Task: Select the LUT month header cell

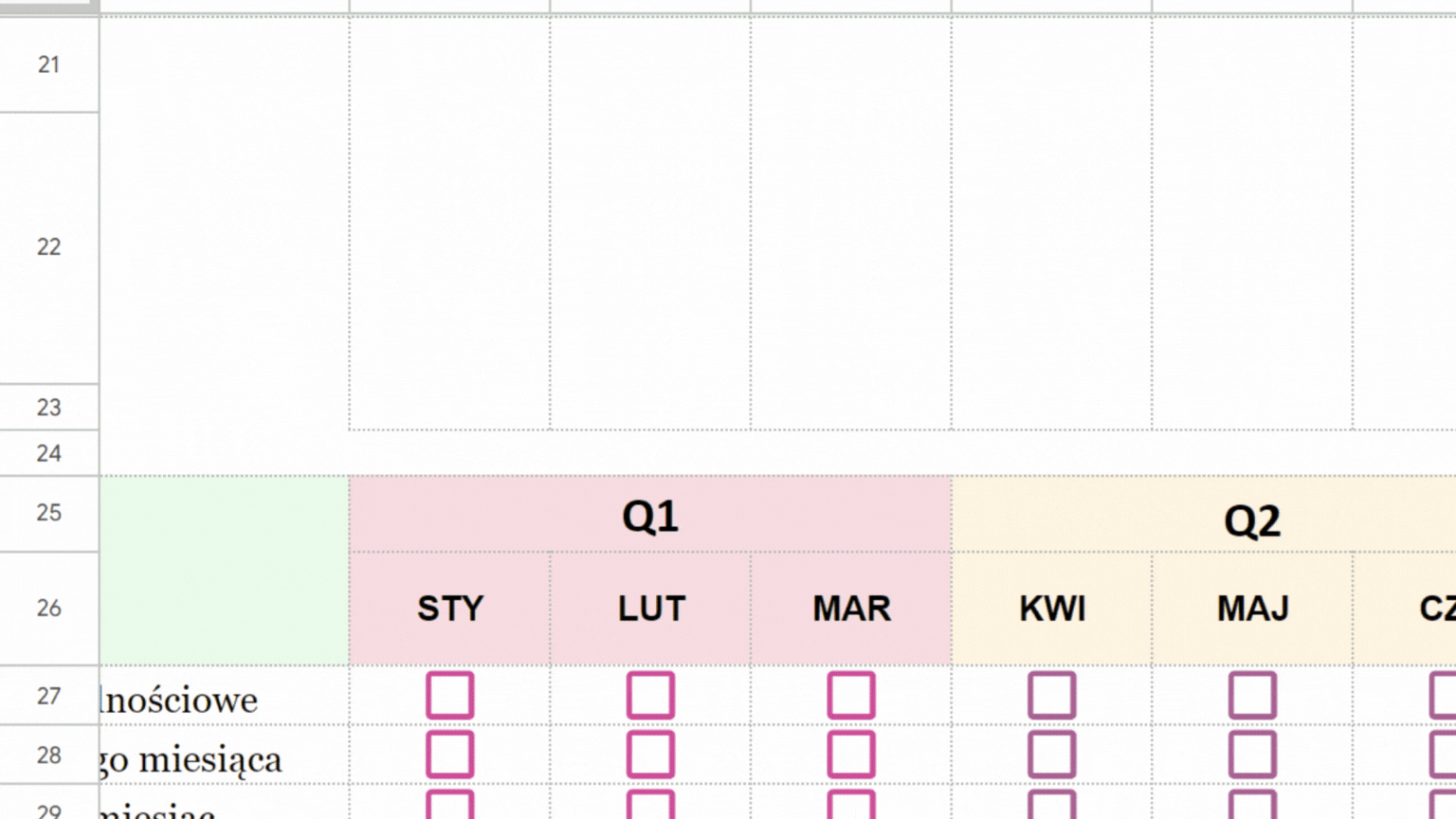Action: pyautogui.click(x=650, y=609)
